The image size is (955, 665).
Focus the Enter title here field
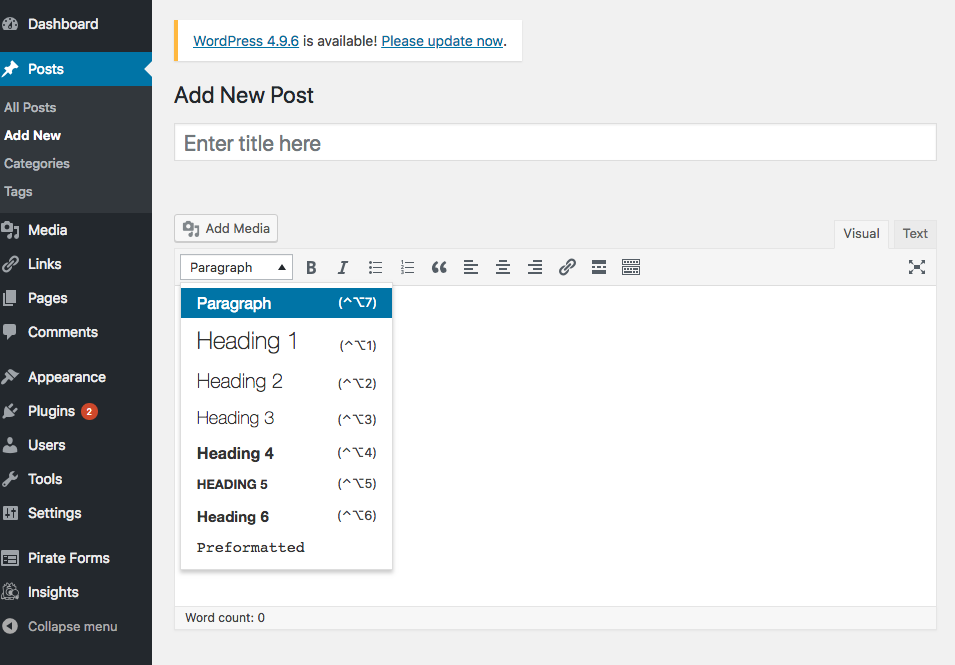555,142
